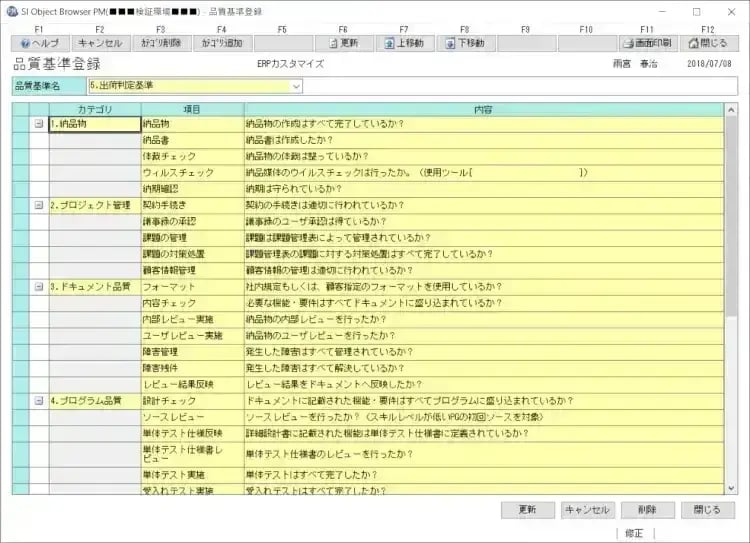The image size is (750, 543).
Task: Click the カテゴリ追加 toolbar button
Action: (x=221, y=44)
